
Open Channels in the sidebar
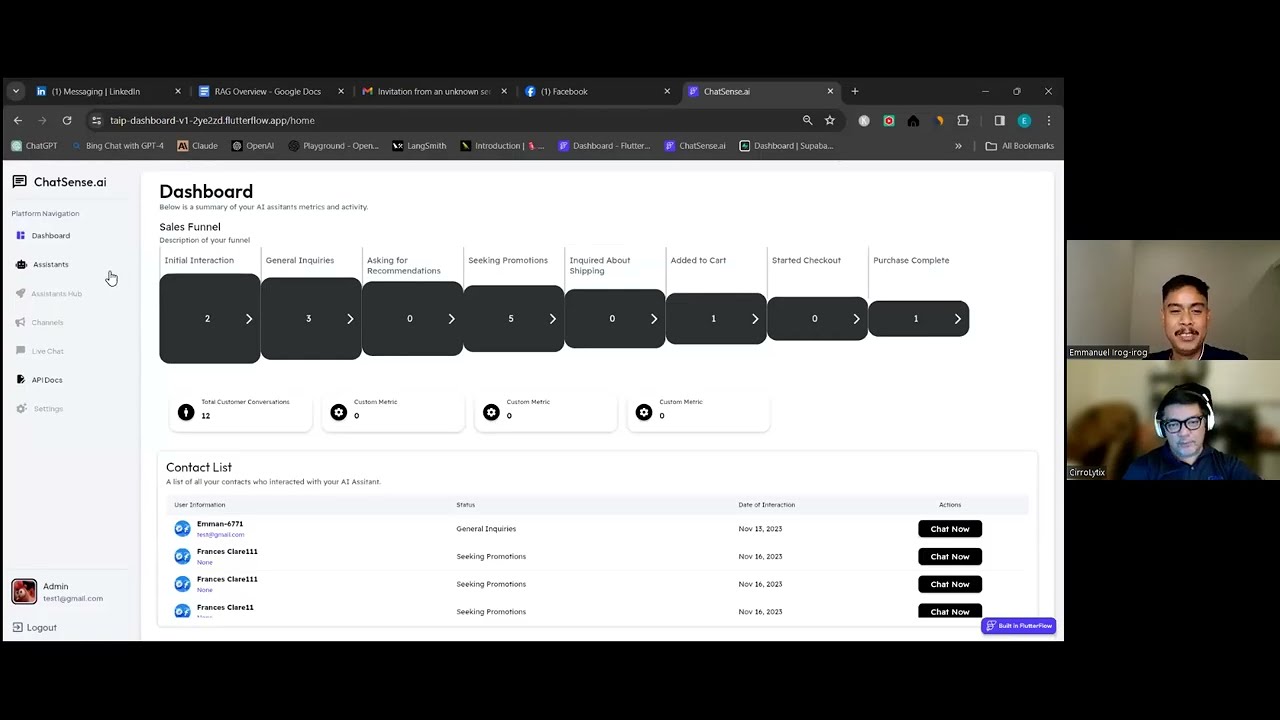click(39, 323)
